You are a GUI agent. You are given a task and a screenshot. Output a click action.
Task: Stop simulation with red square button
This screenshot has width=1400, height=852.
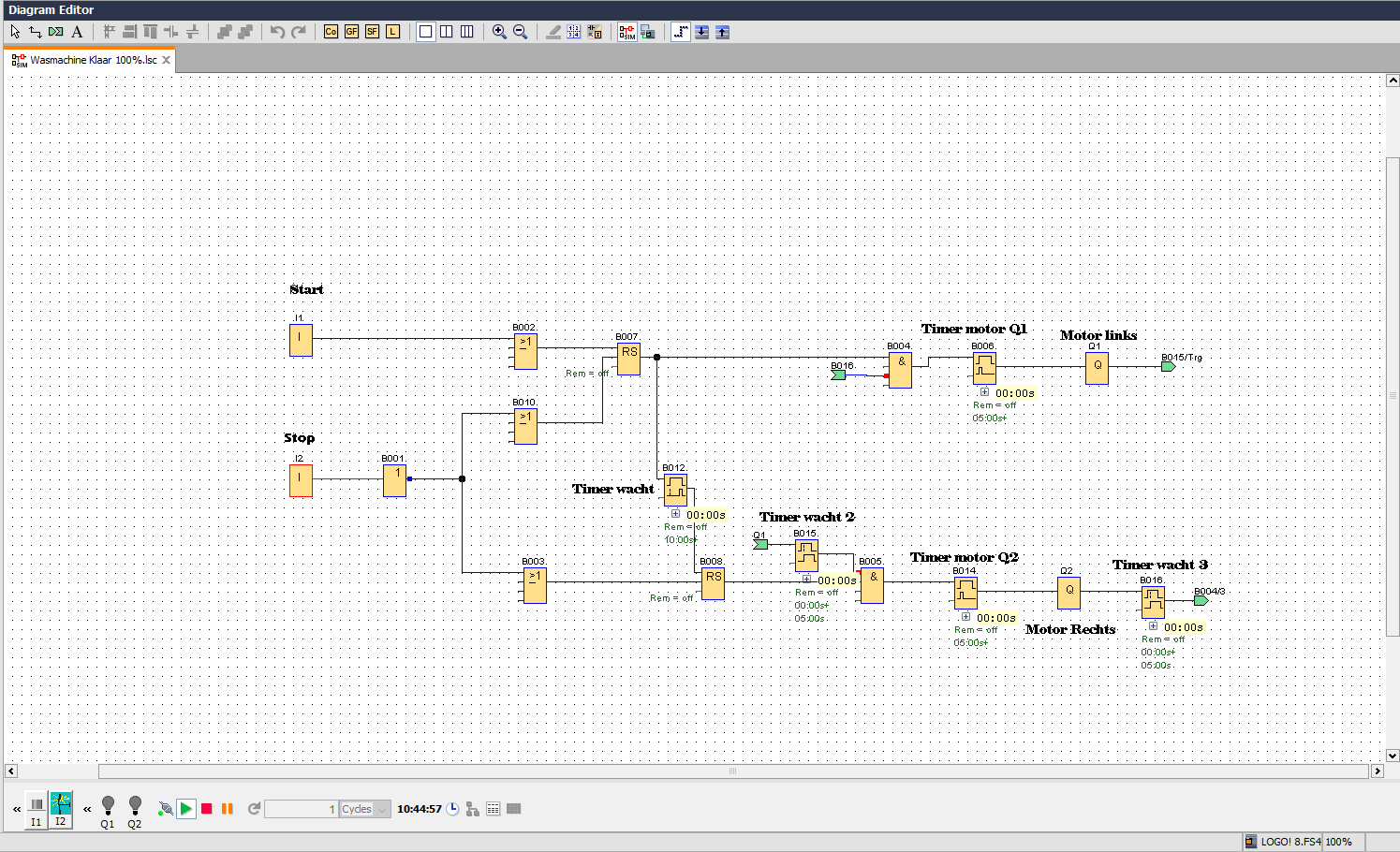[207, 809]
